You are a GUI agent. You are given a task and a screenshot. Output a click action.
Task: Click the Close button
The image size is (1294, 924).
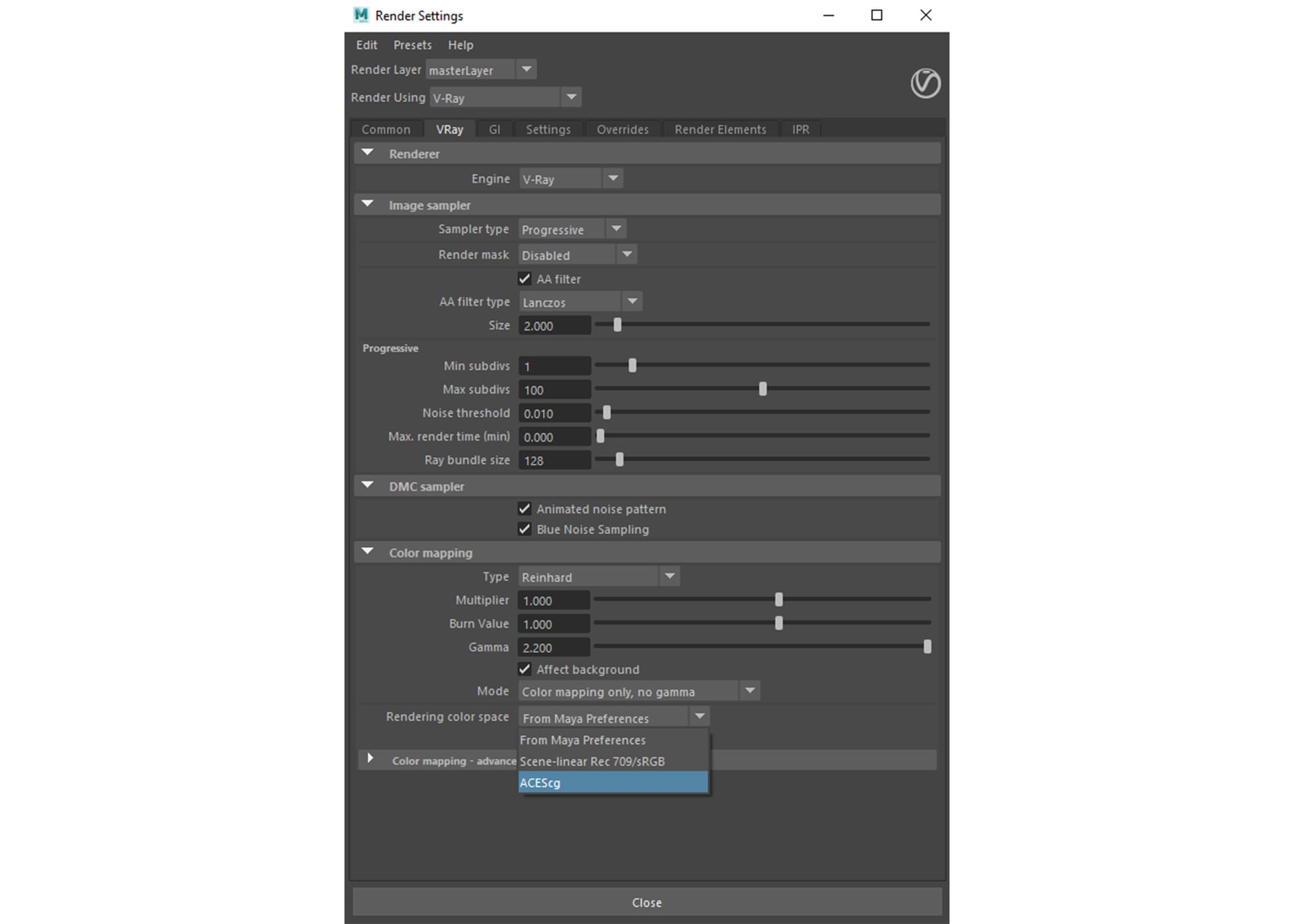pyautogui.click(x=647, y=902)
